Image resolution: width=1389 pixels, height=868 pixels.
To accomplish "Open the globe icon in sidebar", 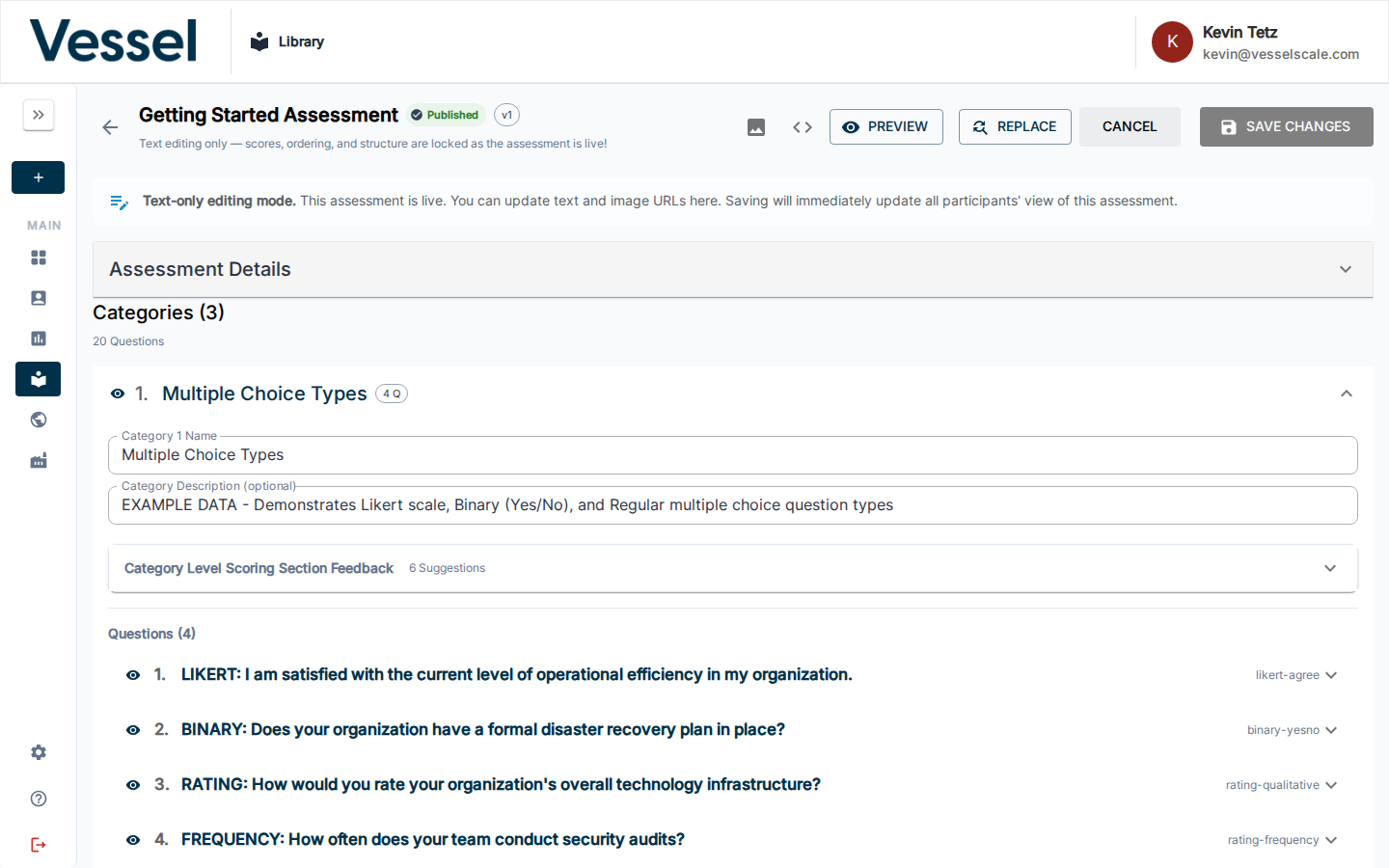I will click(x=39, y=420).
